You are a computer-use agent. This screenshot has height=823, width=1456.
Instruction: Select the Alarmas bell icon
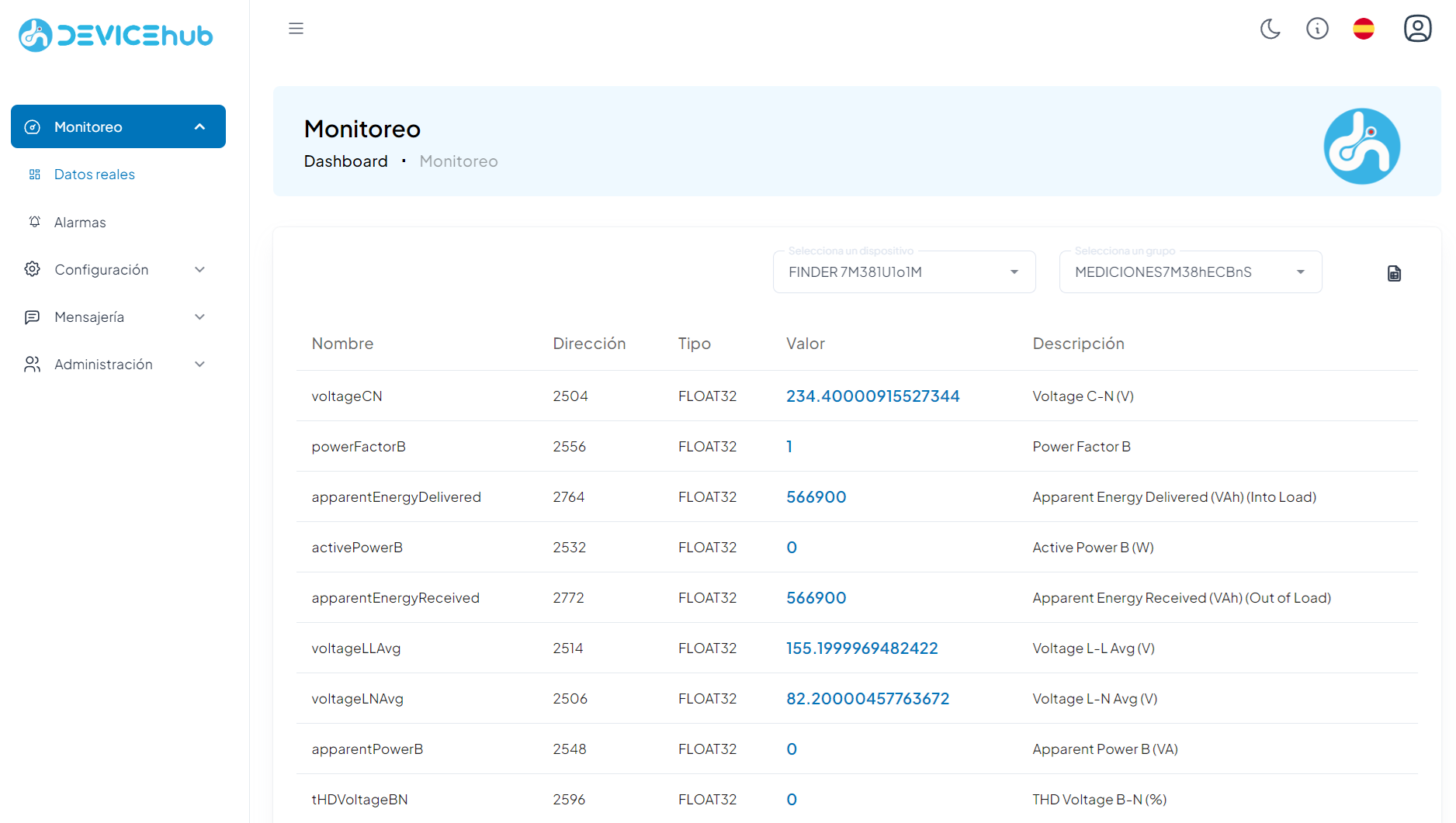click(34, 222)
